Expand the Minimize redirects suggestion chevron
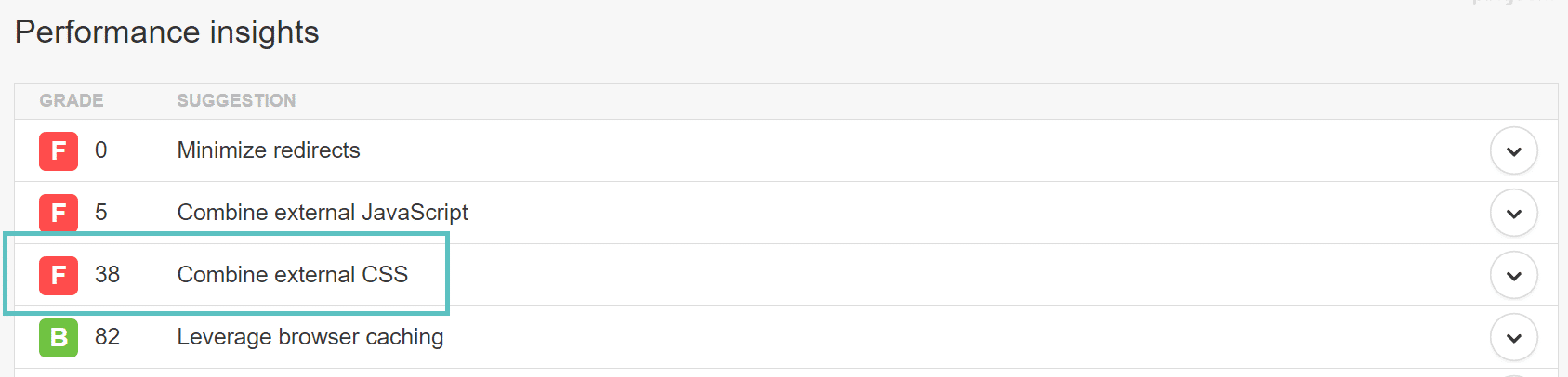 tap(1513, 150)
